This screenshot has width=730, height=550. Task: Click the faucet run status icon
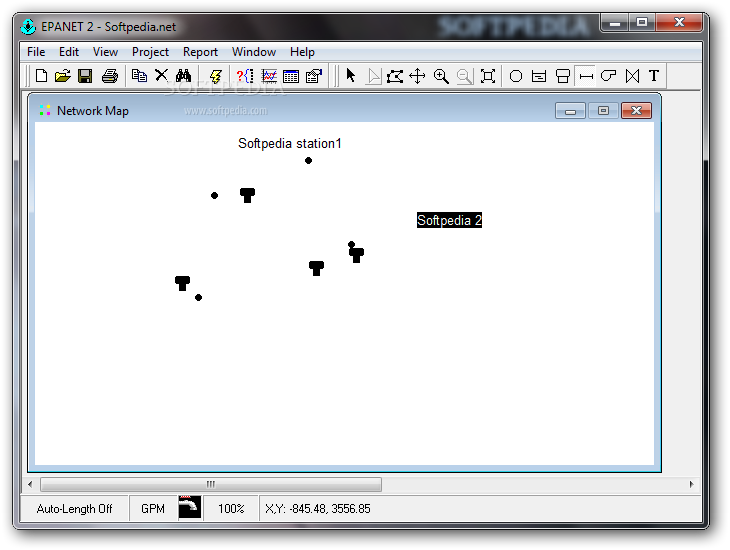tap(189, 508)
